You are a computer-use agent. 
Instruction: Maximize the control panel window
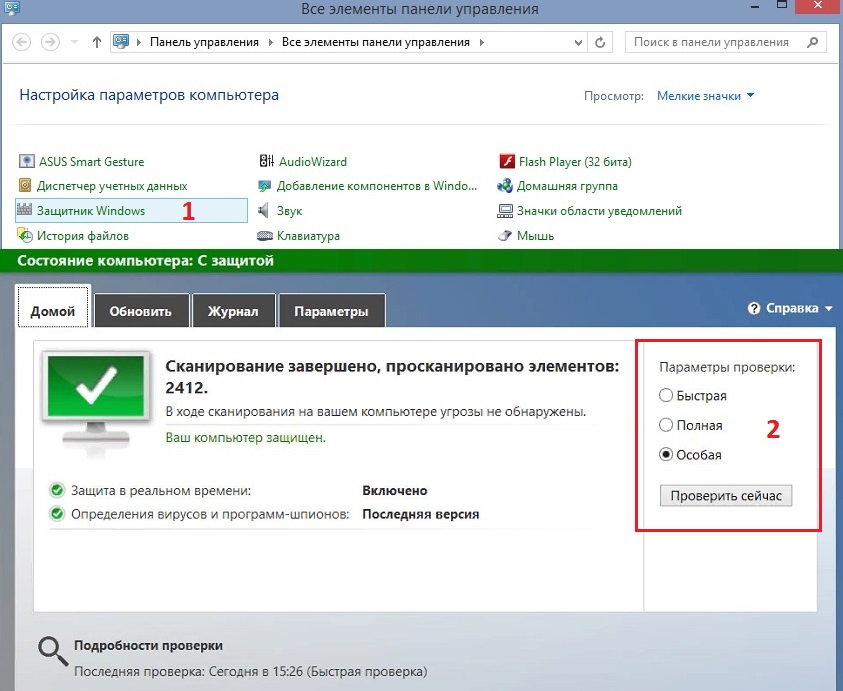click(x=782, y=6)
